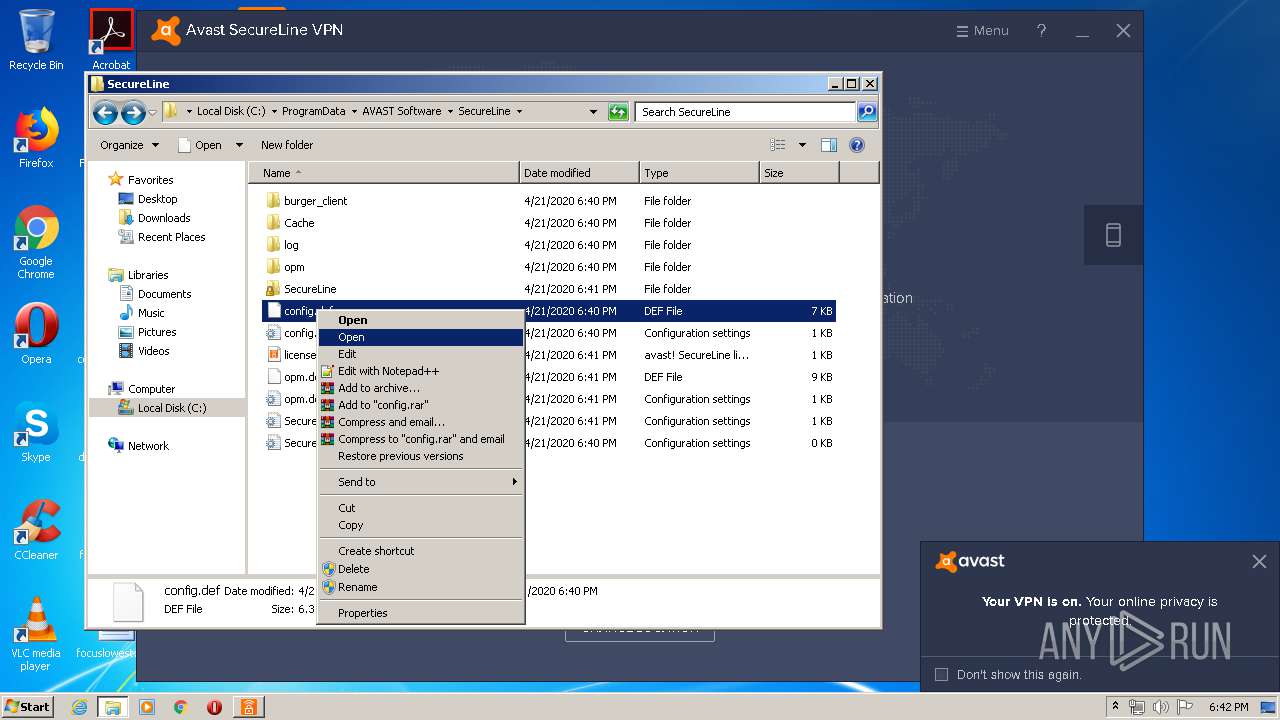Select Network in navigation pane
The height and width of the screenshot is (720, 1280).
coord(148,446)
